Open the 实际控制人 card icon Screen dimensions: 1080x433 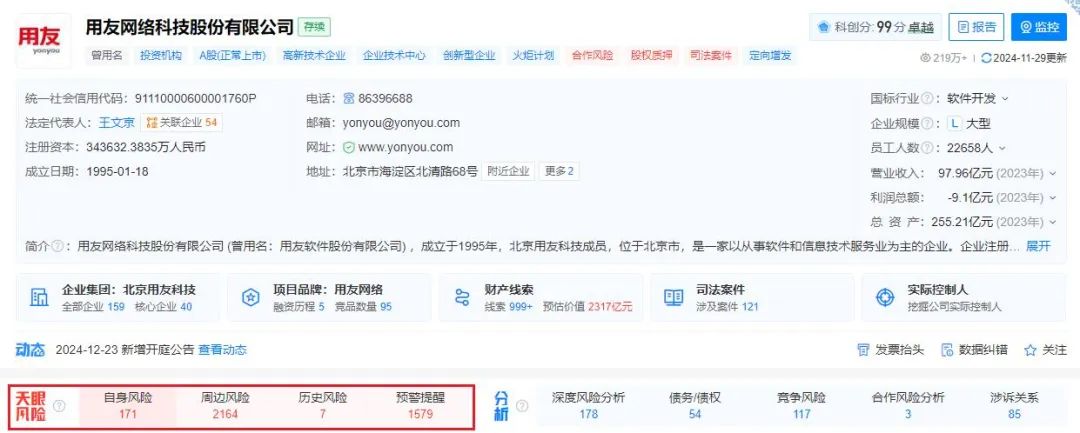coord(884,297)
